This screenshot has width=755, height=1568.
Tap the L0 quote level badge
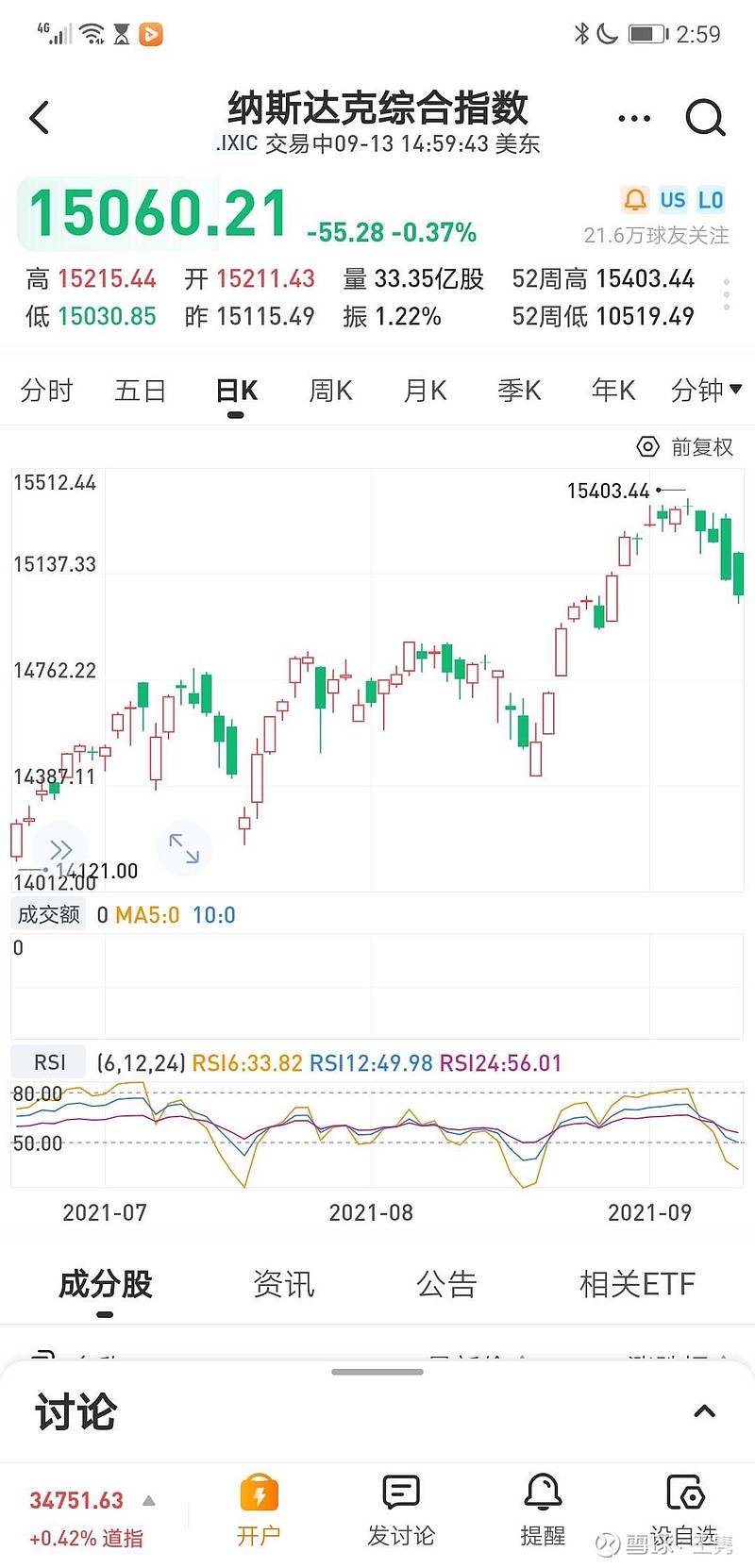(711, 200)
